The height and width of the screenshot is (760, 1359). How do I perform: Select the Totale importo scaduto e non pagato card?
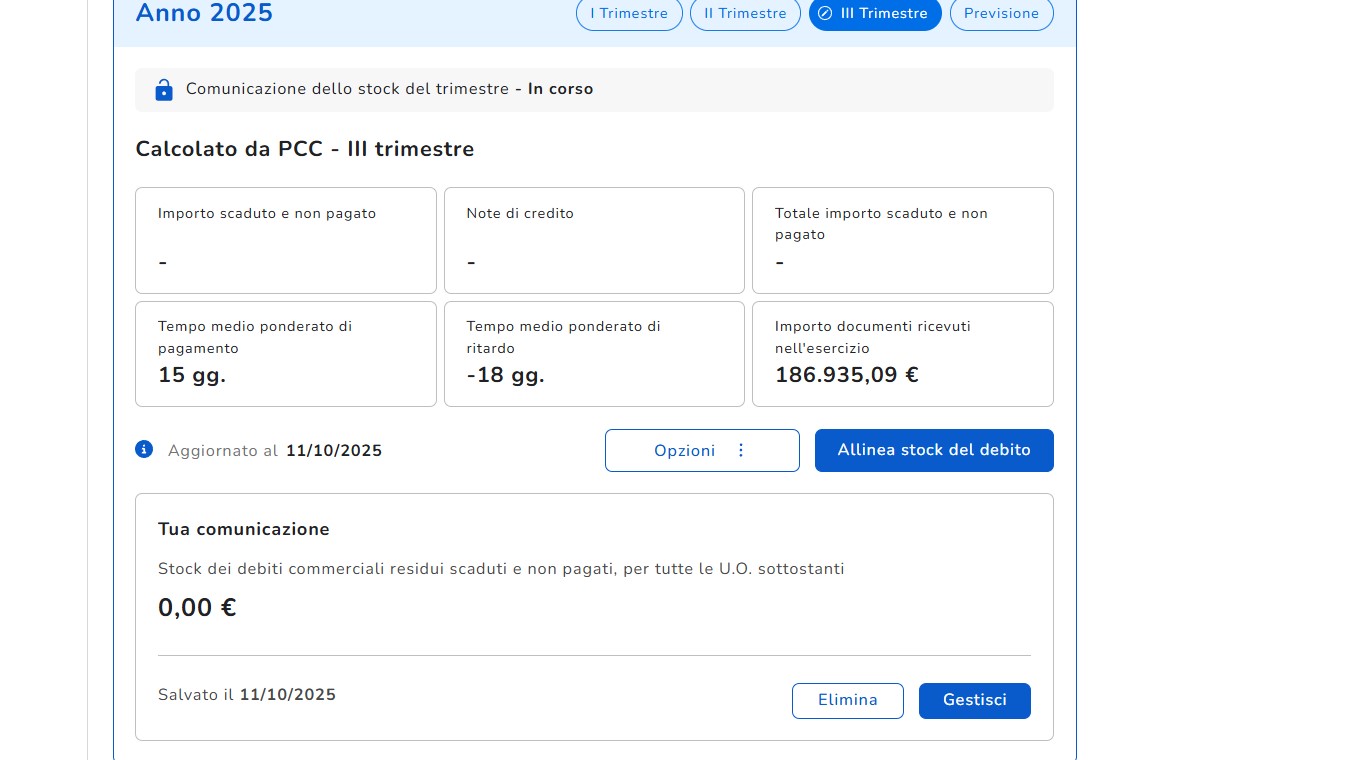pyautogui.click(x=902, y=240)
